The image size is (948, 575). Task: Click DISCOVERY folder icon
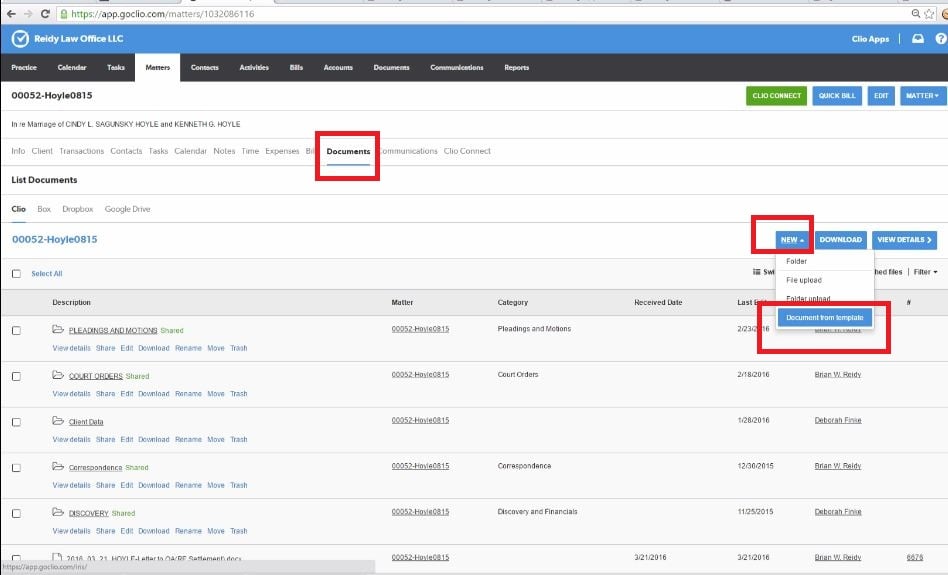pos(58,513)
